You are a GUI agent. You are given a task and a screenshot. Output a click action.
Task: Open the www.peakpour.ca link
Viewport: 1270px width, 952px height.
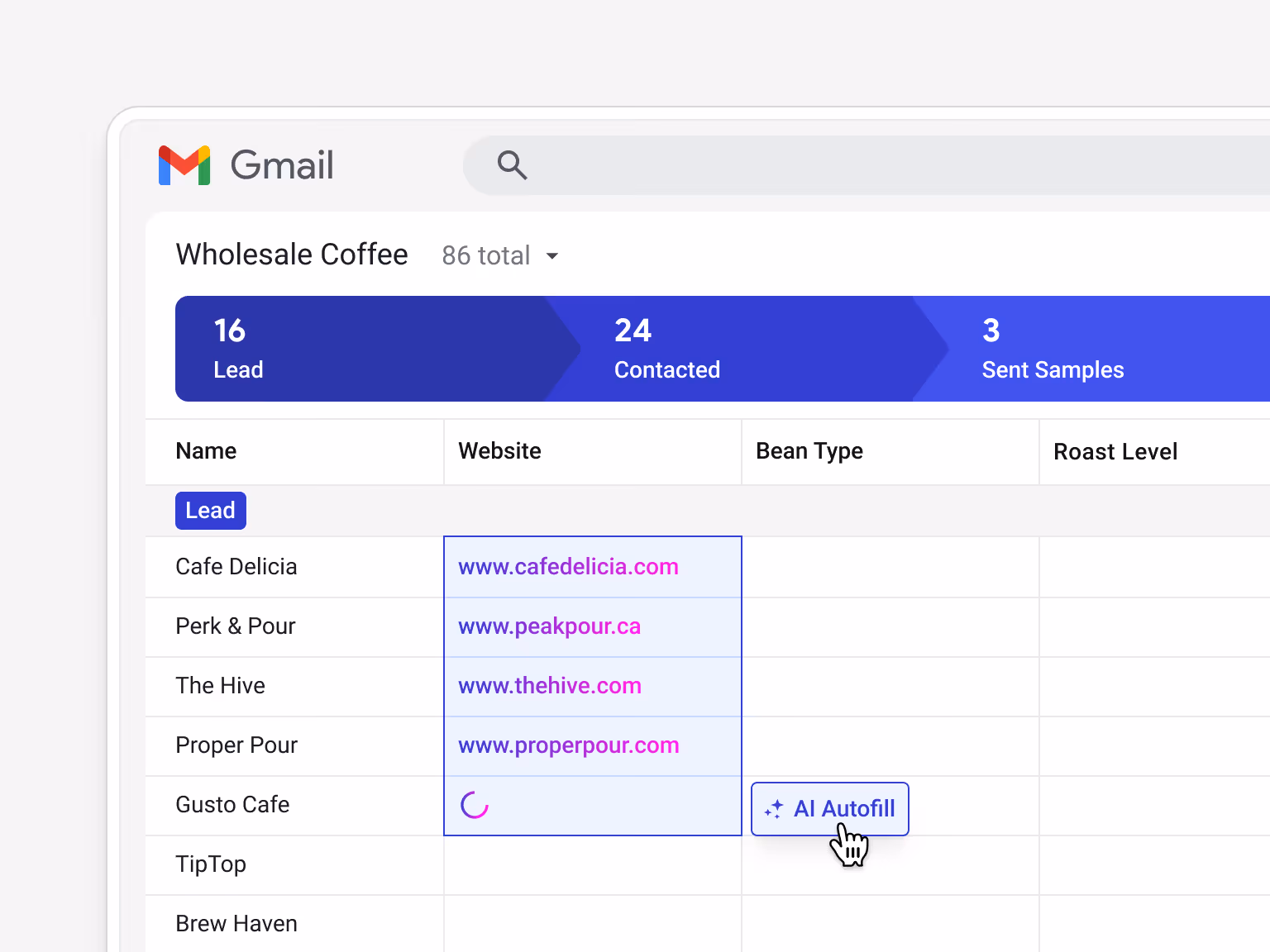pos(549,626)
